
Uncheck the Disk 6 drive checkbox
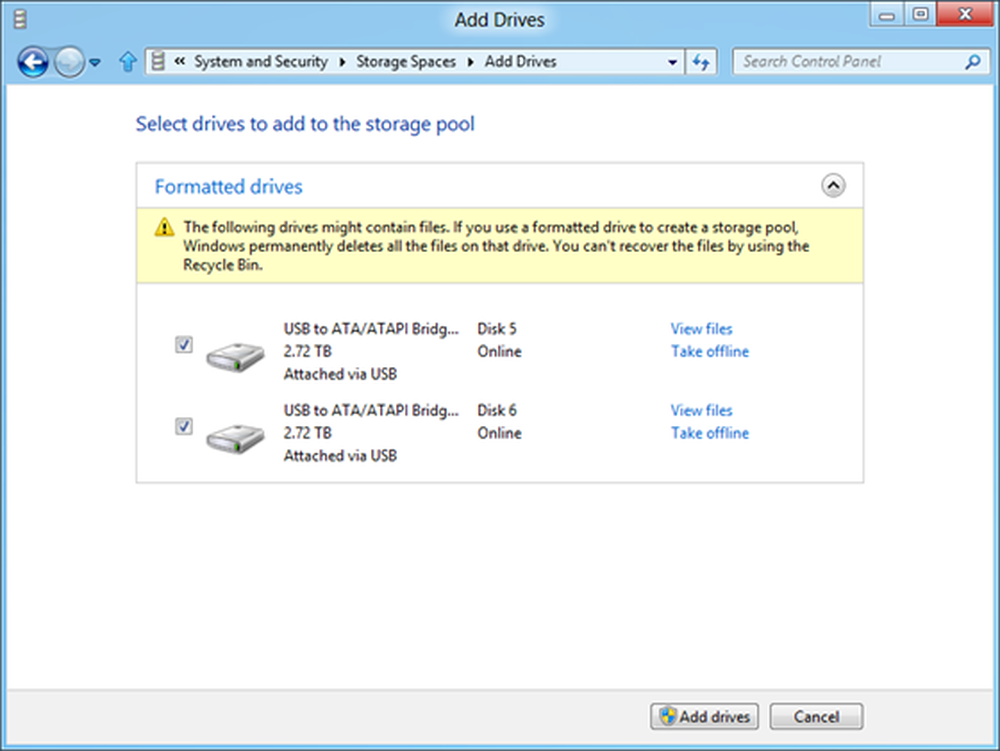(x=184, y=427)
